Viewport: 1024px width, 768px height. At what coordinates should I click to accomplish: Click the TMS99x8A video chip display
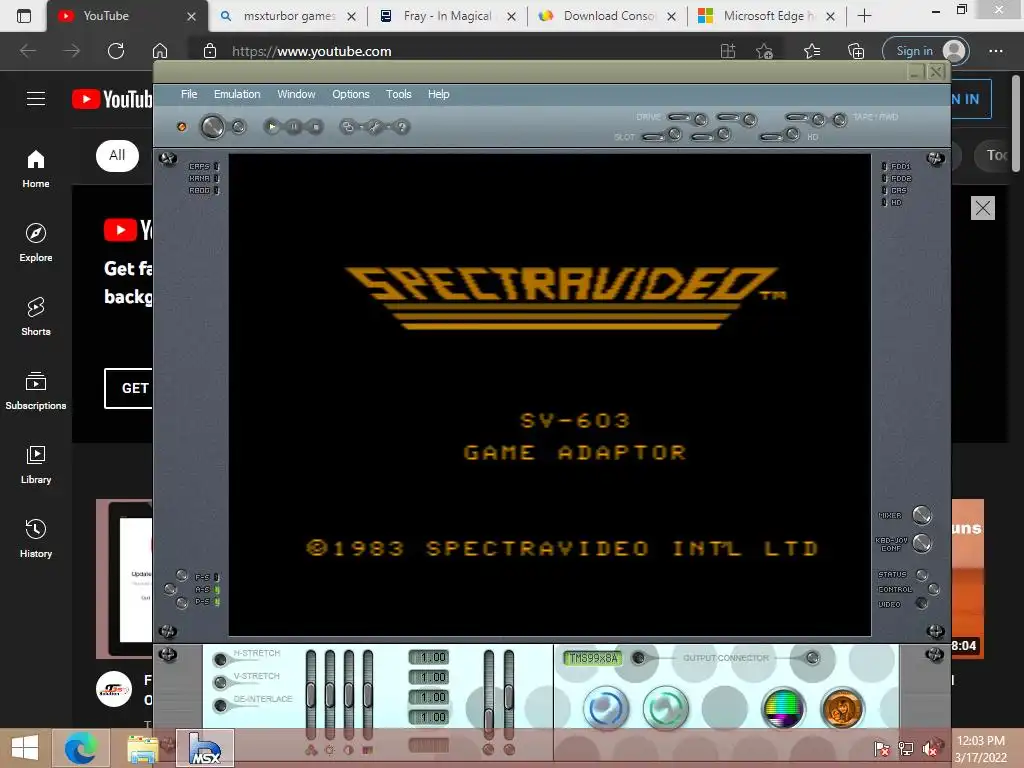pos(593,658)
